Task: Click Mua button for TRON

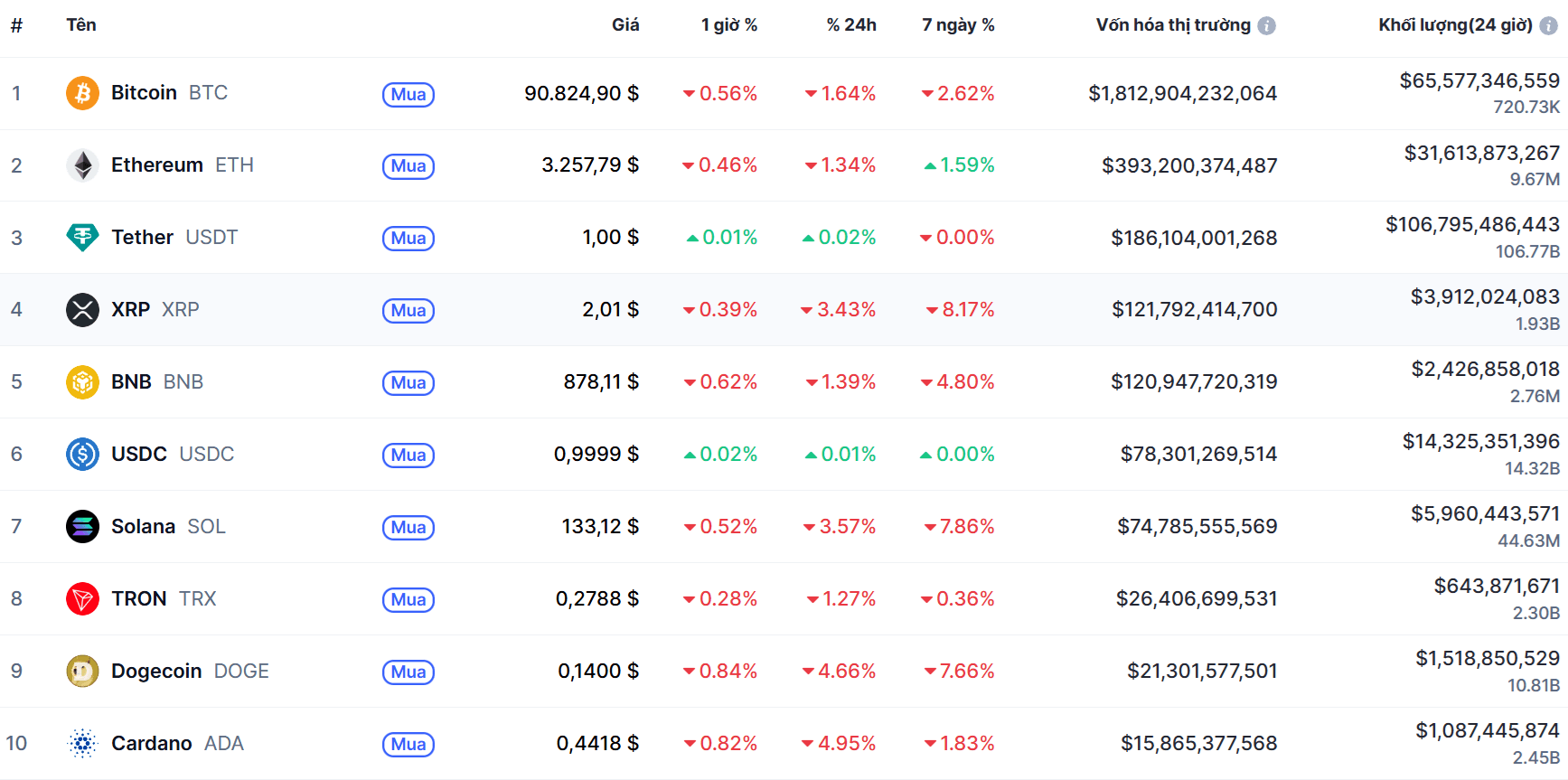Action: (408, 600)
